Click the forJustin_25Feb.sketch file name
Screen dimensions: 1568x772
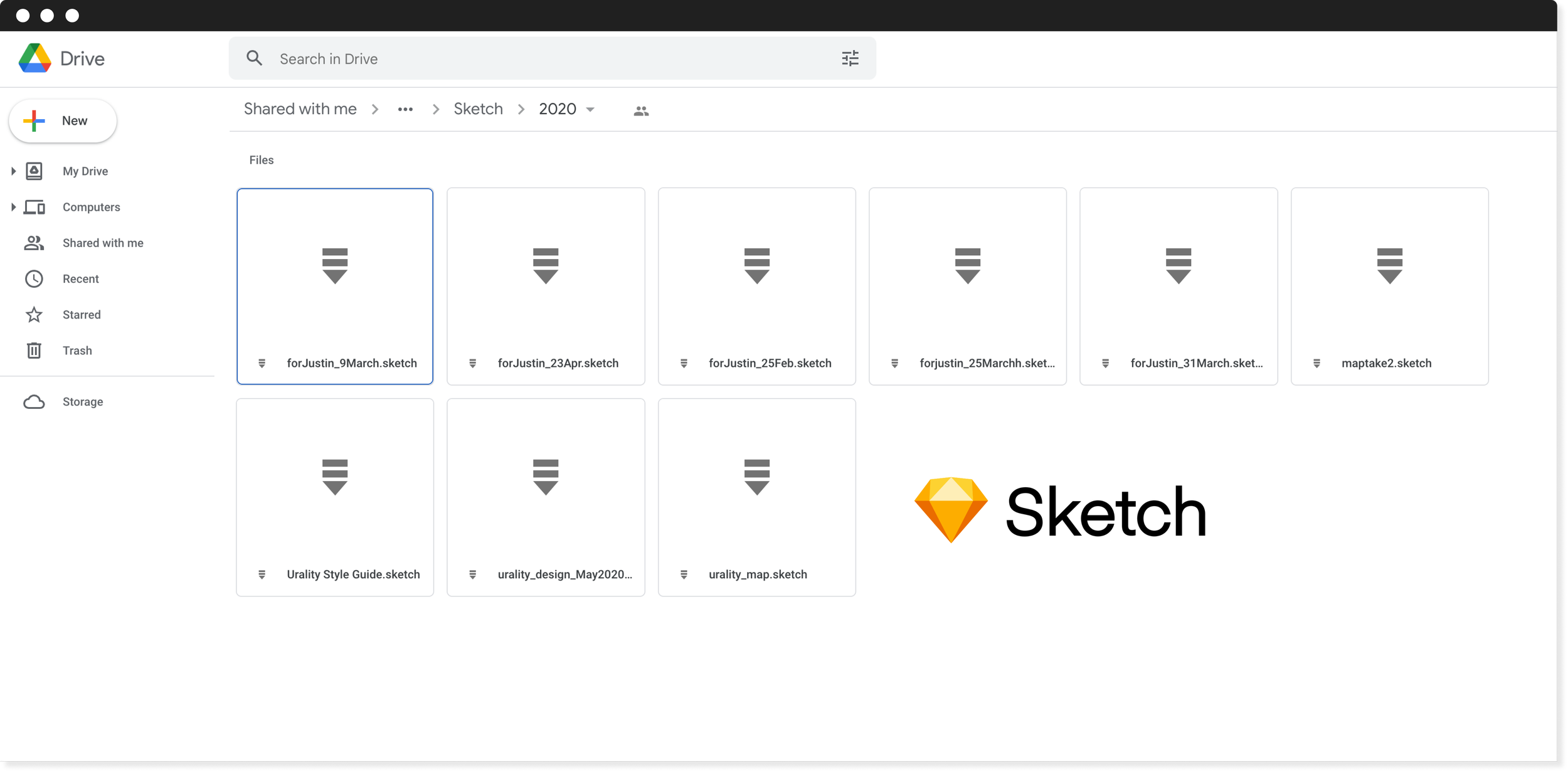pyautogui.click(x=770, y=363)
